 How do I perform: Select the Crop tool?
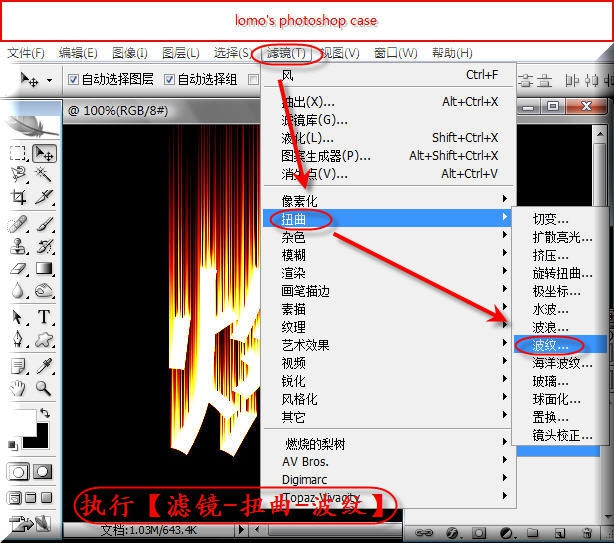point(18,197)
